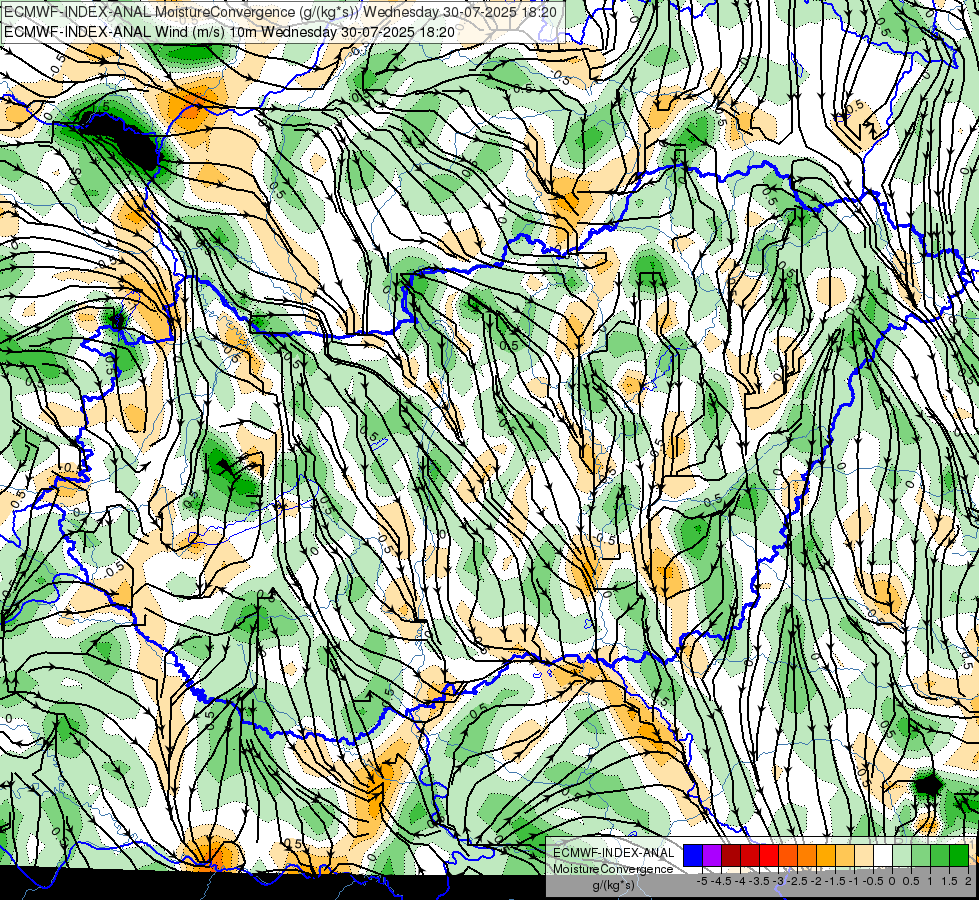Screen dimensions: 979x900
Task: Click the palest green swatch between 0 and 0.5
Action: coord(902,855)
